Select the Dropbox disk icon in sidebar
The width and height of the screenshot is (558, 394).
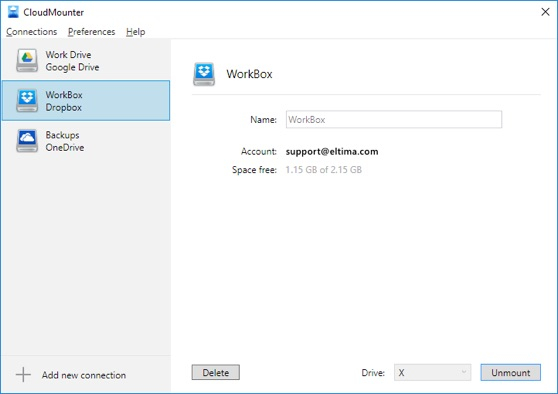tap(27, 101)
